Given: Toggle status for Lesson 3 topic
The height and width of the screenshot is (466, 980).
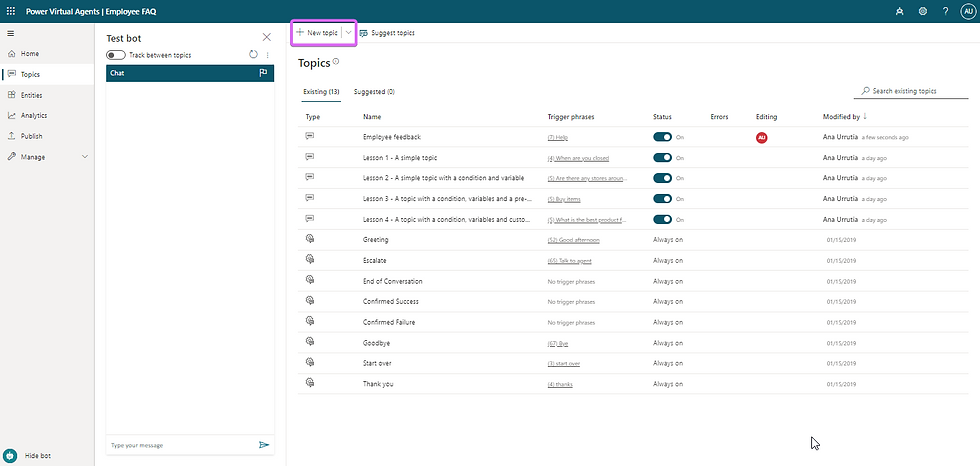Looking at the screenshot, I should [662, 199].
